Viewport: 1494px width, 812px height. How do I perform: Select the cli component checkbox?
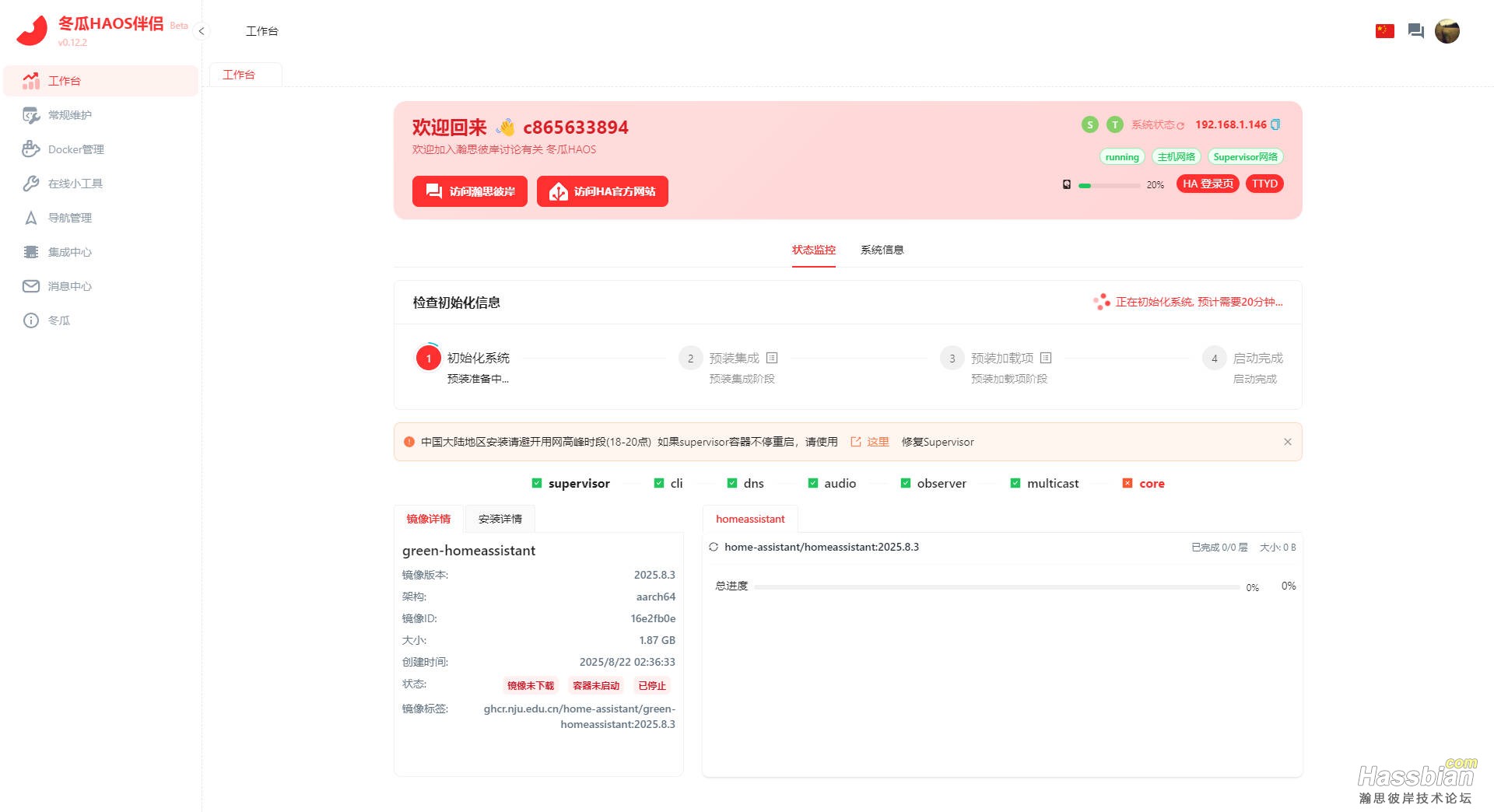(x=659, y=483)
